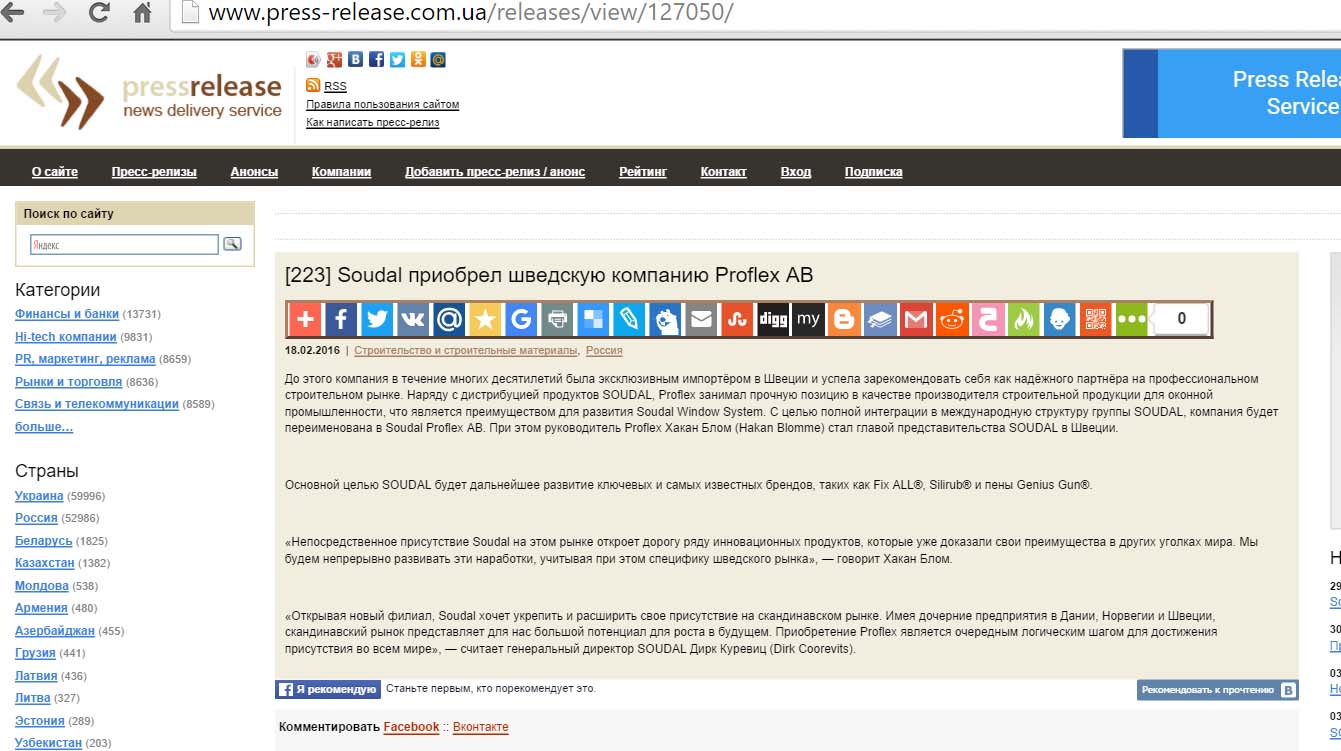1341x751 pixels.
Task: Open the pressrelease logo home link
Action: (149, 93)
